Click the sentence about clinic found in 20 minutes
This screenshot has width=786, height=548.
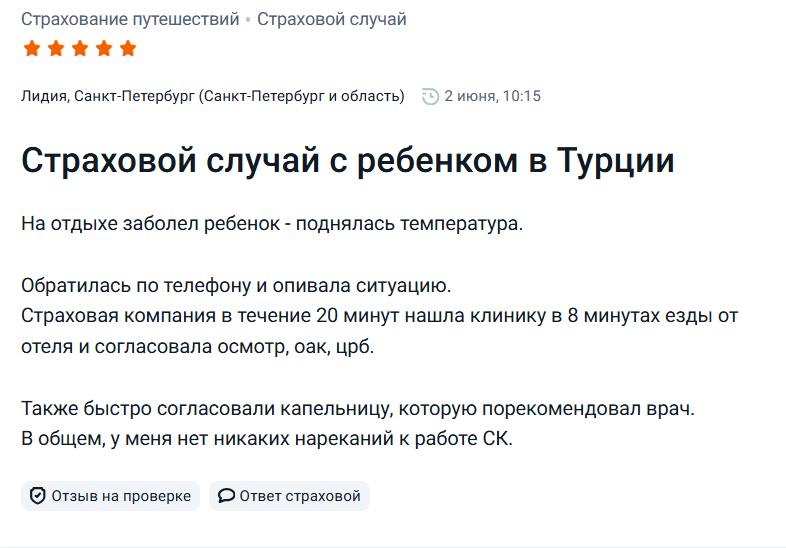coord(379,331)
